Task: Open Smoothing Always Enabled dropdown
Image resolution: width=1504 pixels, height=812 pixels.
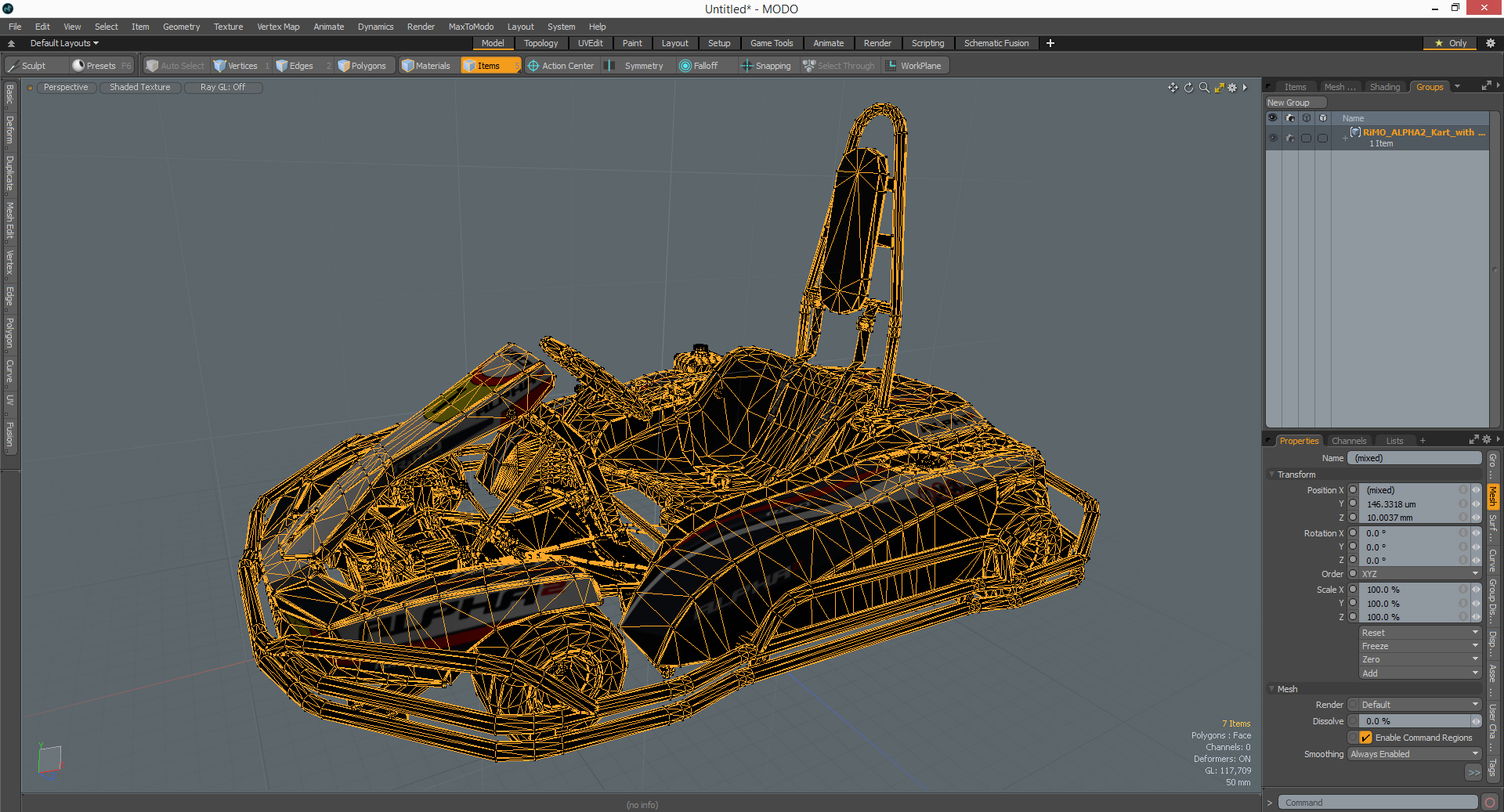Action: coord(1414,754)
